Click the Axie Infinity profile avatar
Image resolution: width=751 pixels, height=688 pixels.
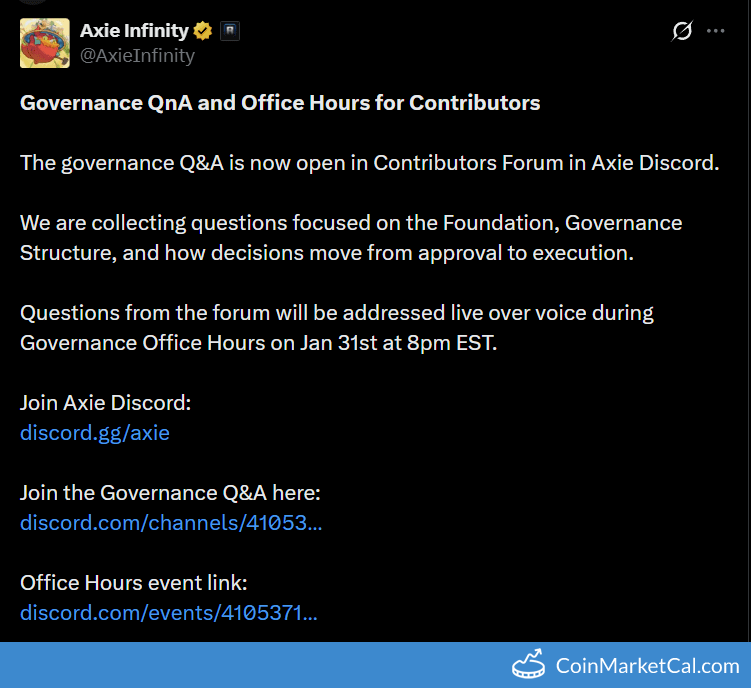pos(45,43)
